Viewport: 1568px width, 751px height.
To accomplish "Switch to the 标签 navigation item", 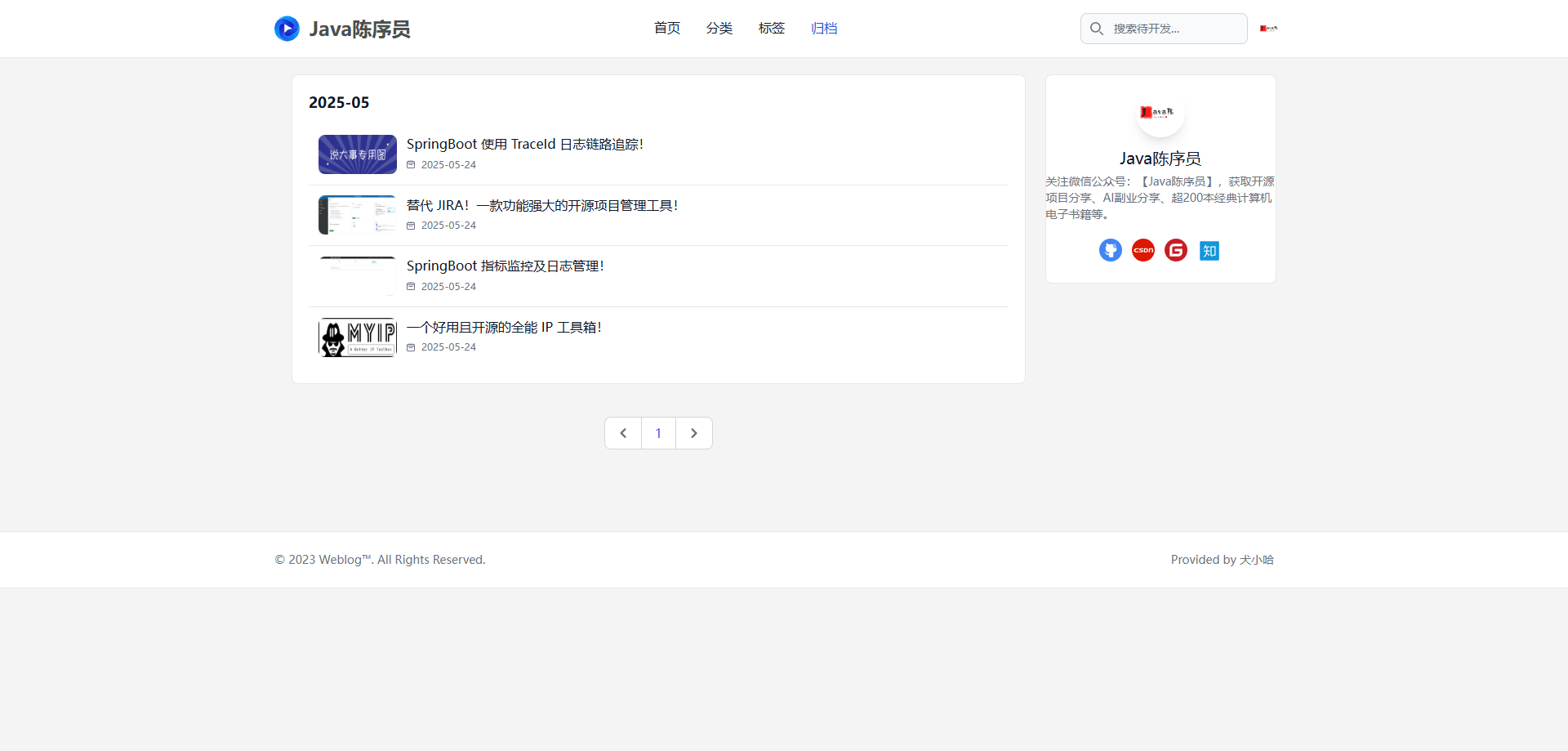I will [771, 29].
